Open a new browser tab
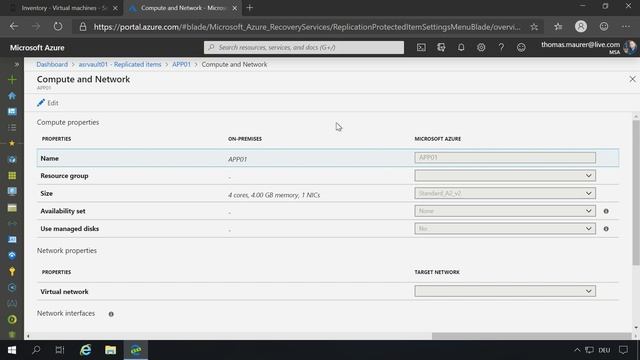The width and height of the screenshot is (640, 360). point(250,8)
